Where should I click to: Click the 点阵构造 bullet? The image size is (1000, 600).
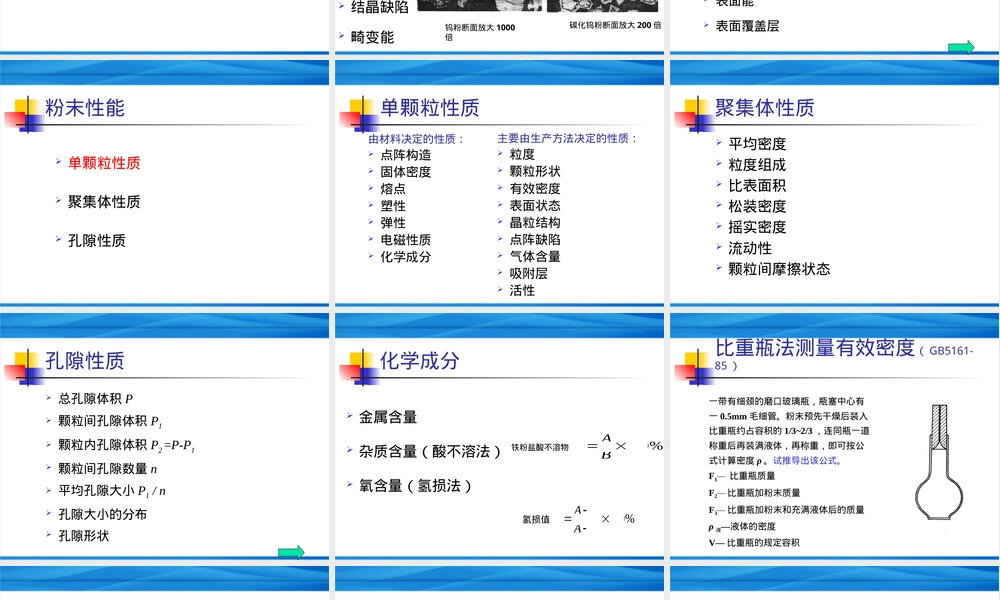click(406, 155)
